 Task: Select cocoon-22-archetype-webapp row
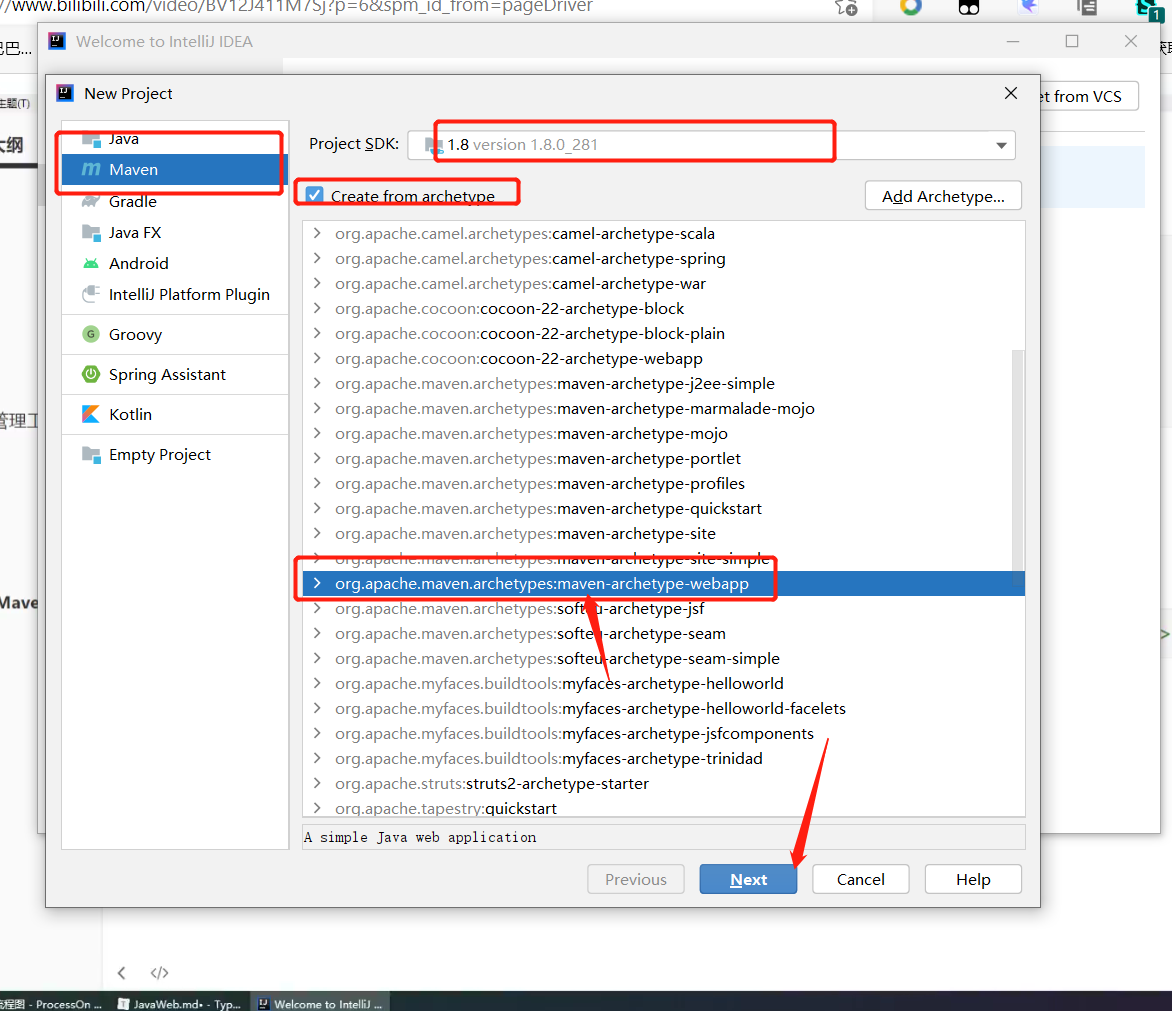[x=664, y=359]
